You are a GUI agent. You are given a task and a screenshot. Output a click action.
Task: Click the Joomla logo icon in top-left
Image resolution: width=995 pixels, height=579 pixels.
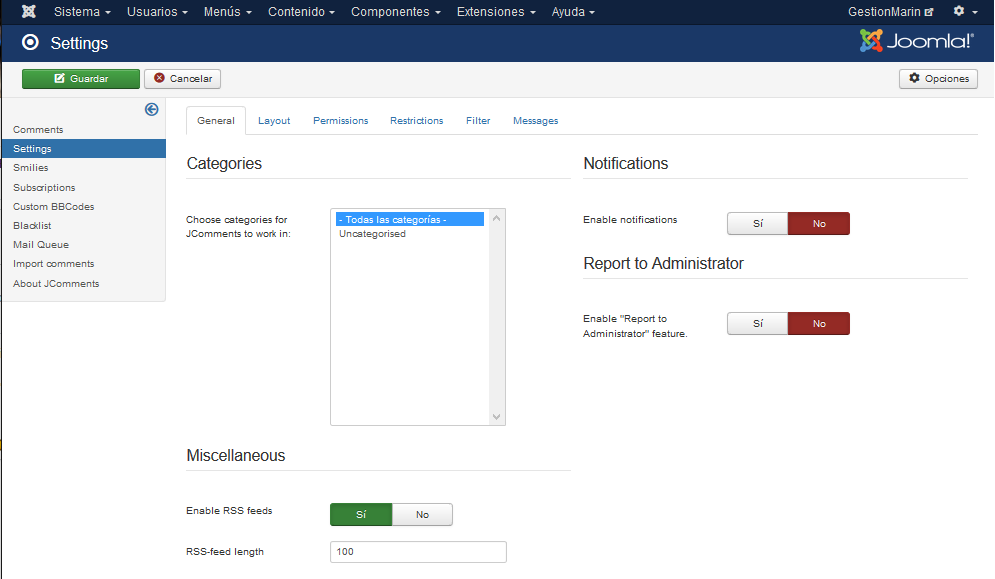coord(29,12)
